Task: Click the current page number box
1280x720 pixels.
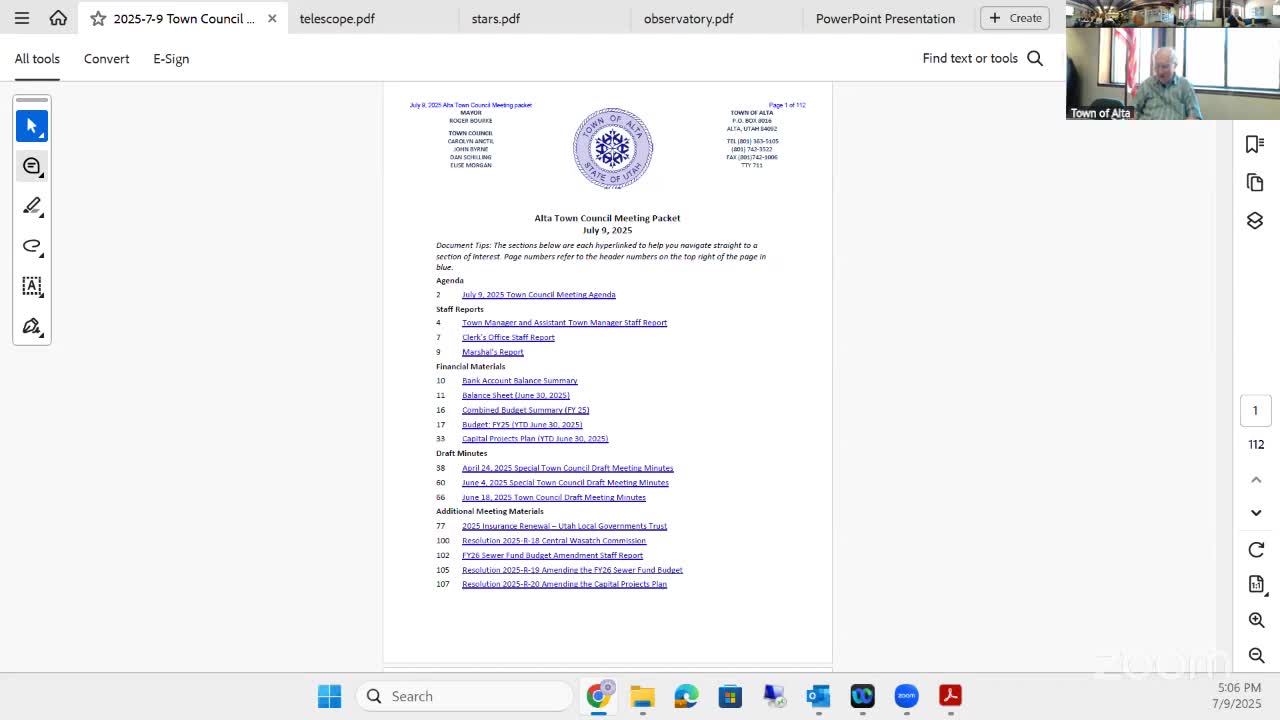Action: click(1256, 410)
